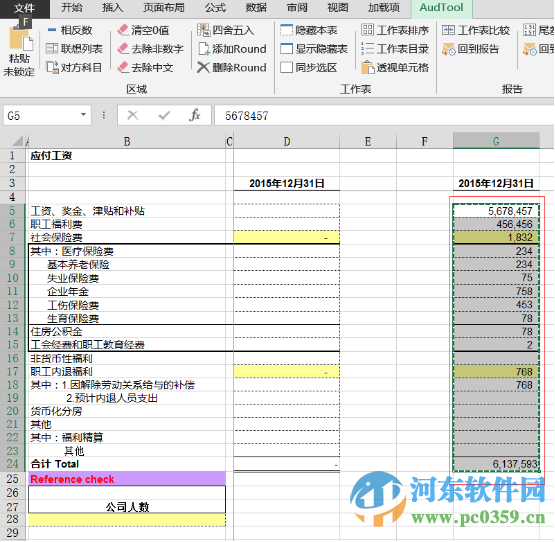Image resolution: width=555 pixels, height=542 pixels.
Task: Select yellow cell D7
Action: [286, 238]
